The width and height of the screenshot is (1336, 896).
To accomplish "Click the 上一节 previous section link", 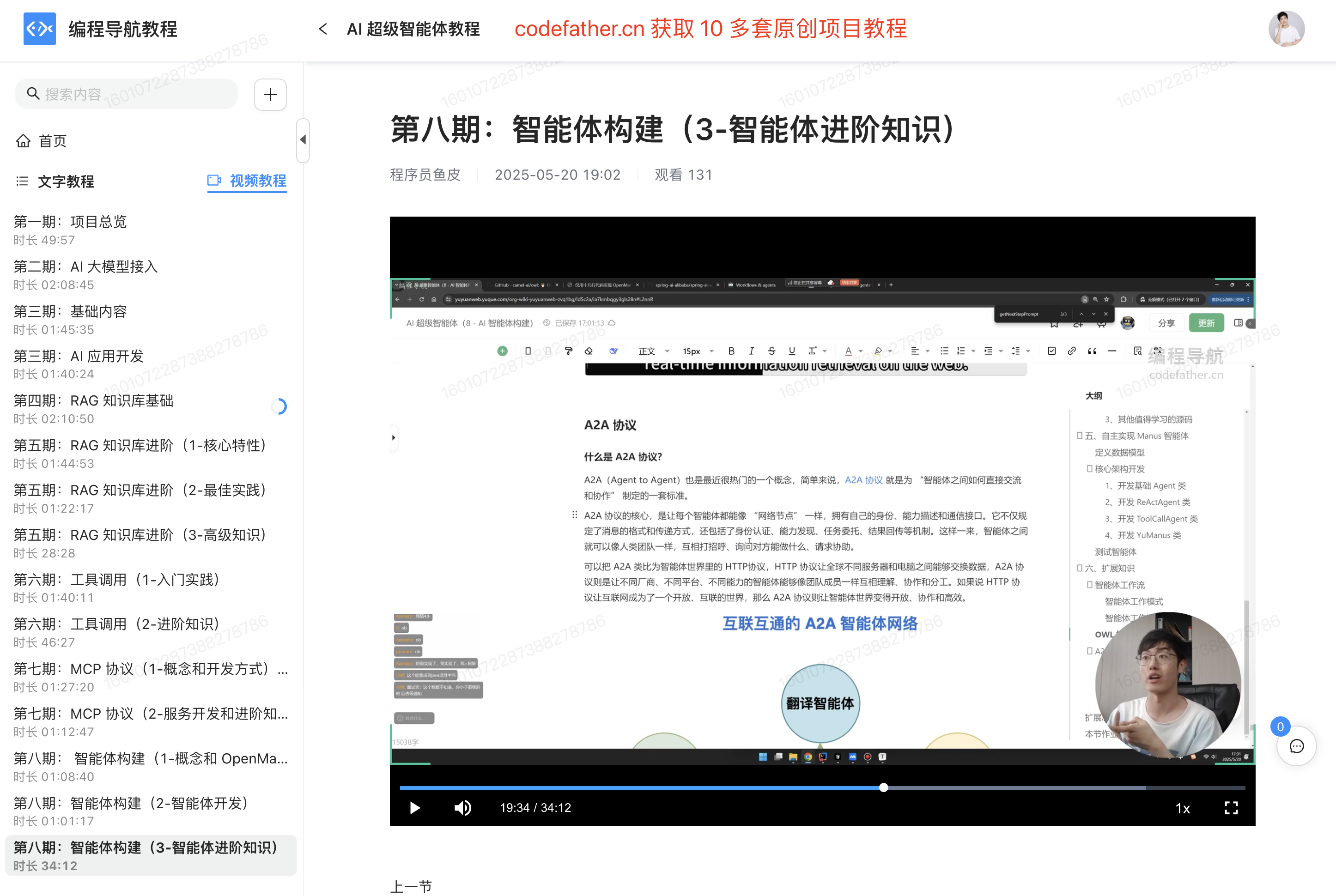I will click(411, 886).
